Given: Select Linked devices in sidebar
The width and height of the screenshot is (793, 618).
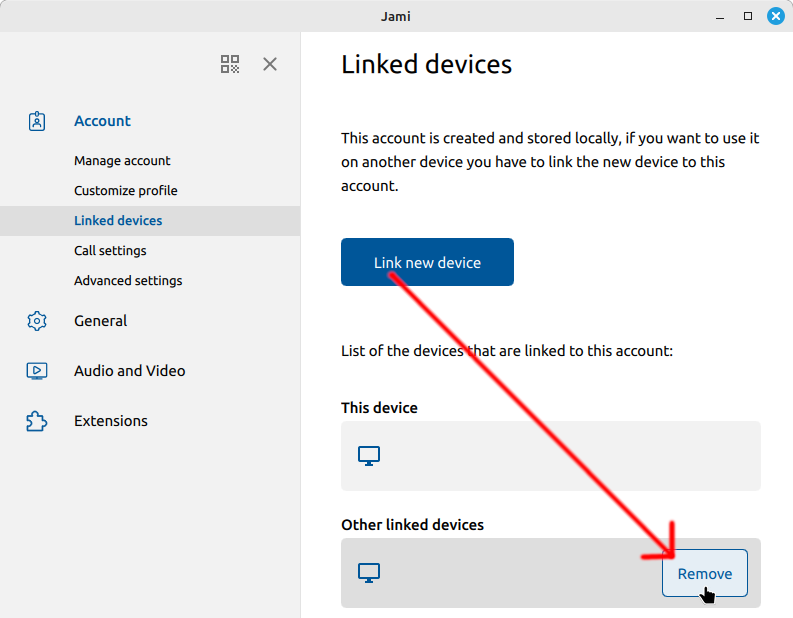Looking at the screenshot, I should 150,220.
